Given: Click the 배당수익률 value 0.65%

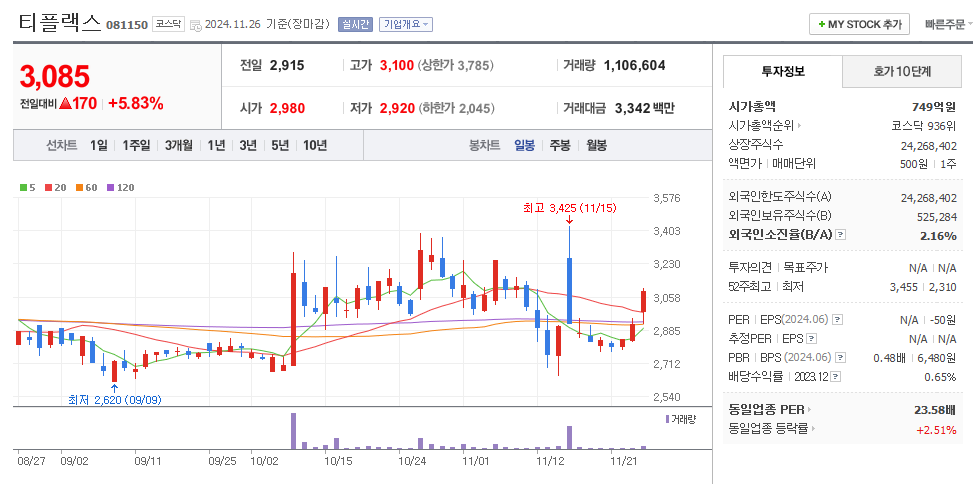Looking at the screenshot, I should coord(940,377).
